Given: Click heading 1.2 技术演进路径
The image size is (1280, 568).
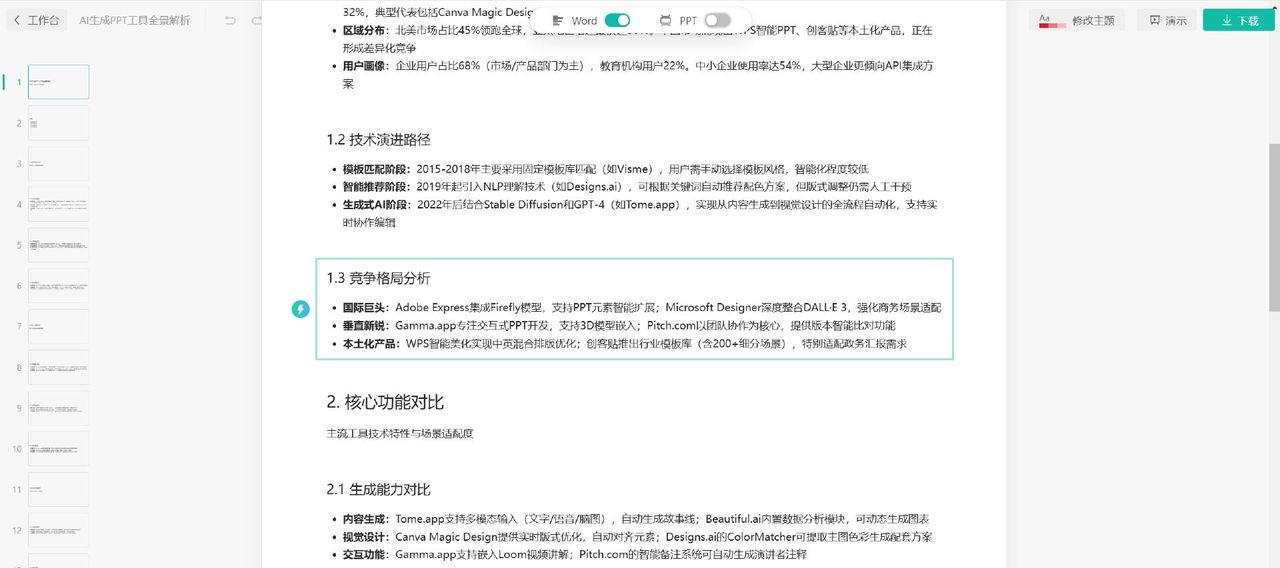Looking at the screenshot, I should (378, 139).
